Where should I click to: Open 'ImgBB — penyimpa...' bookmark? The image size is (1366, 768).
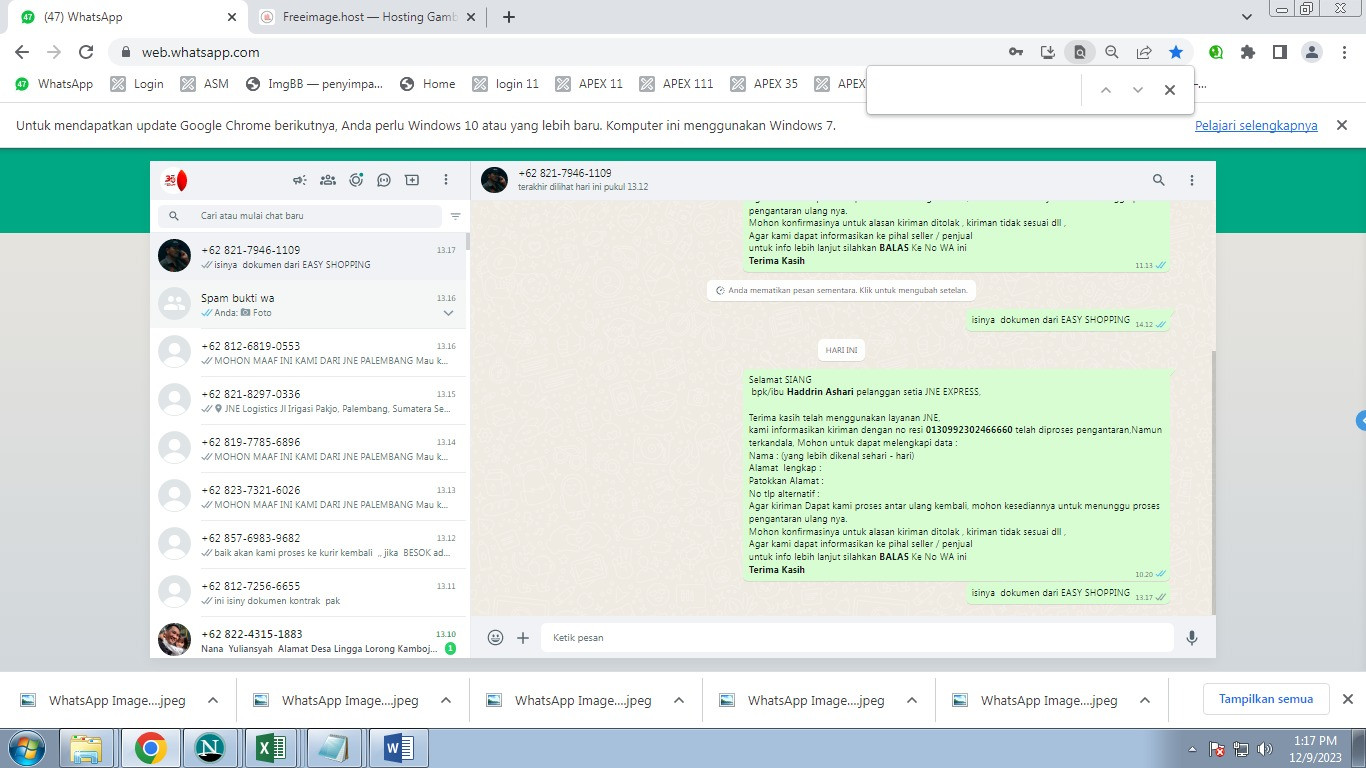[314, 84]
